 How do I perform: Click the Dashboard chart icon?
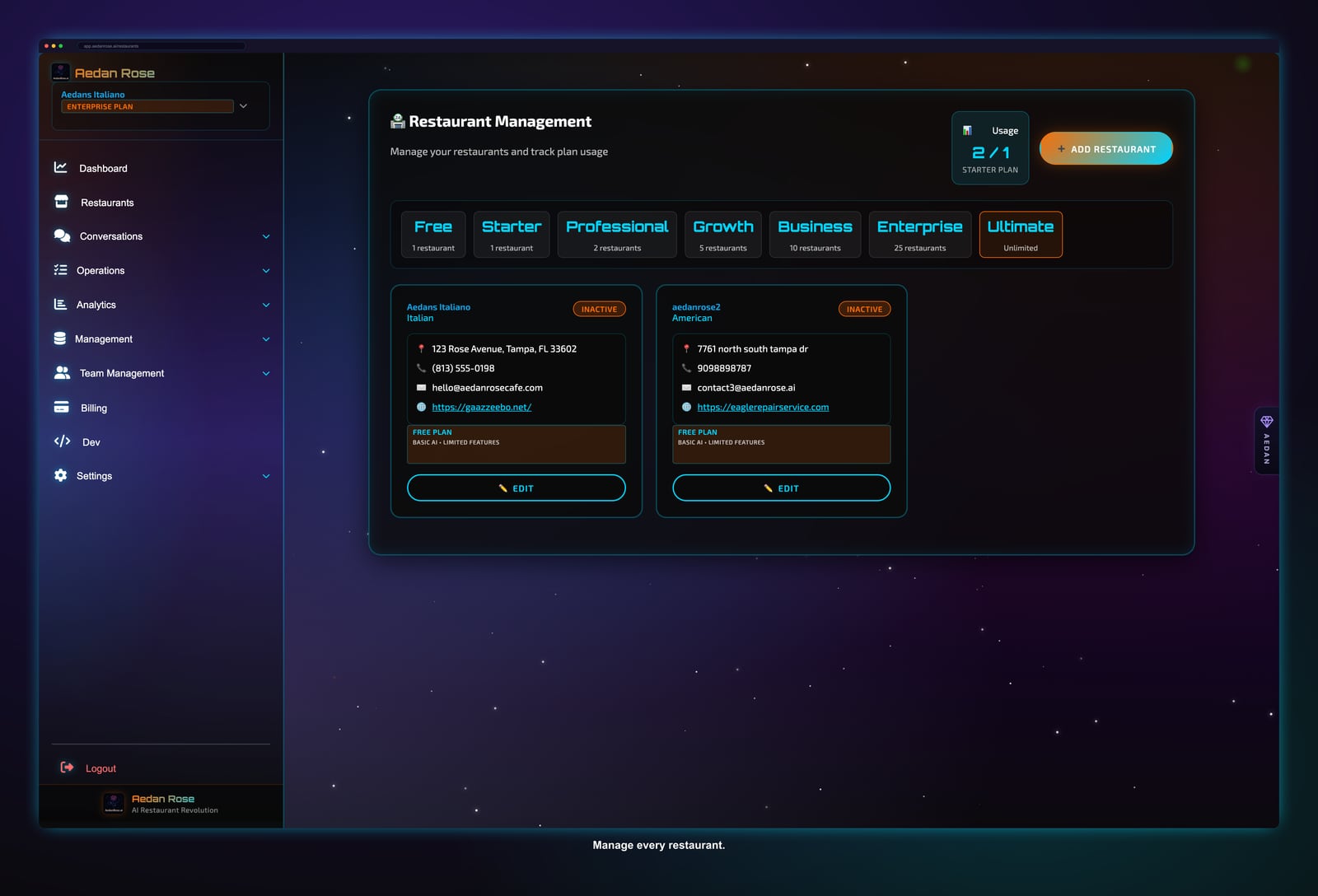(60, 167)
